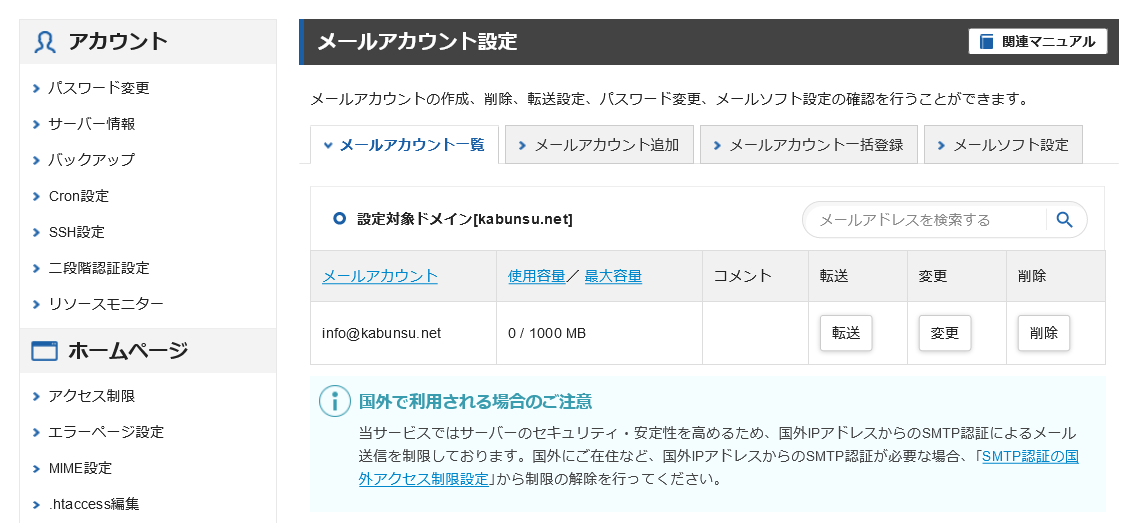Click the ホームページ section window icon
The width and height of the screenshot is (1135, 523).
click(45, 351)
